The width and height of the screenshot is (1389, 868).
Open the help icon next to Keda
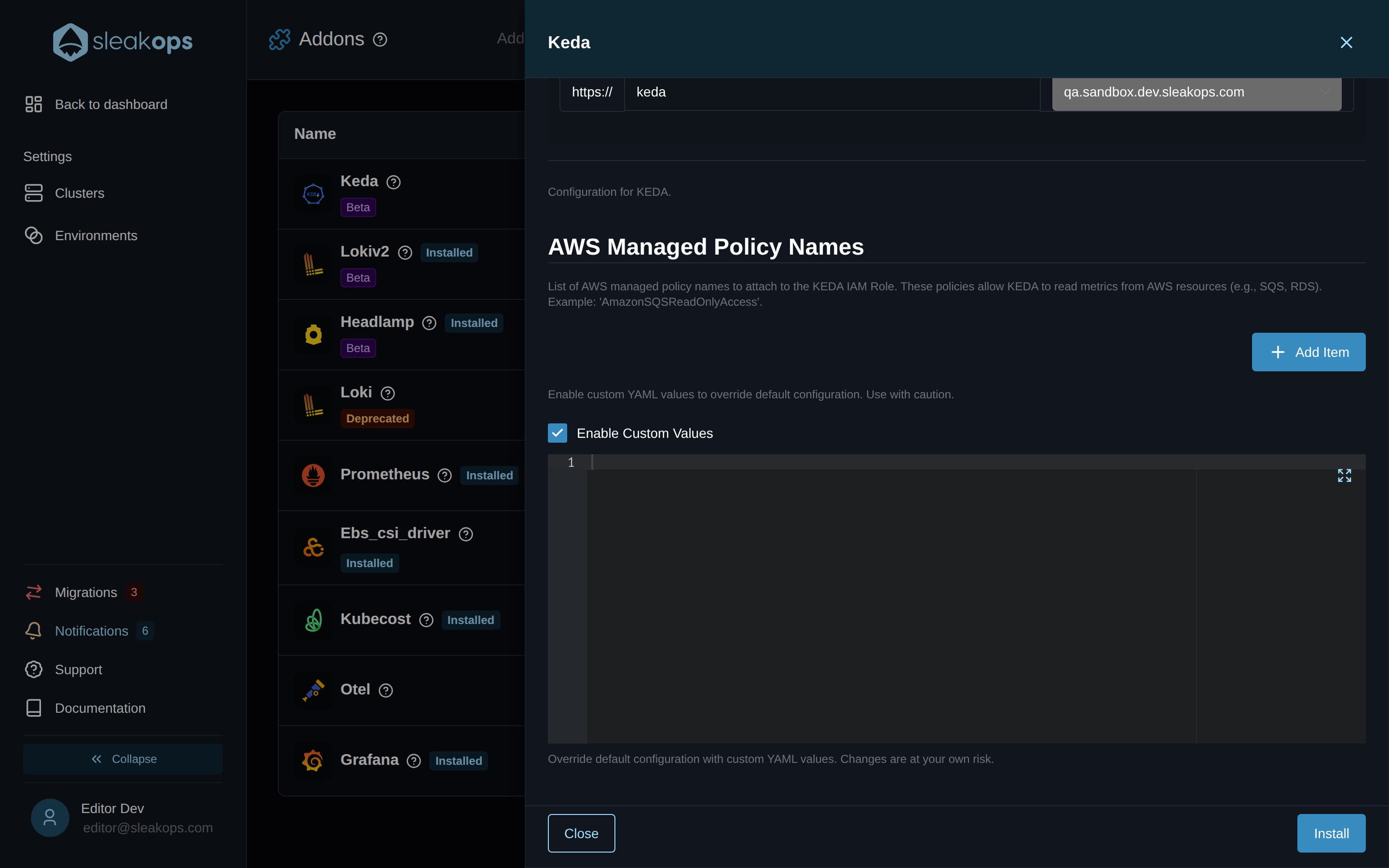point(394,182)
